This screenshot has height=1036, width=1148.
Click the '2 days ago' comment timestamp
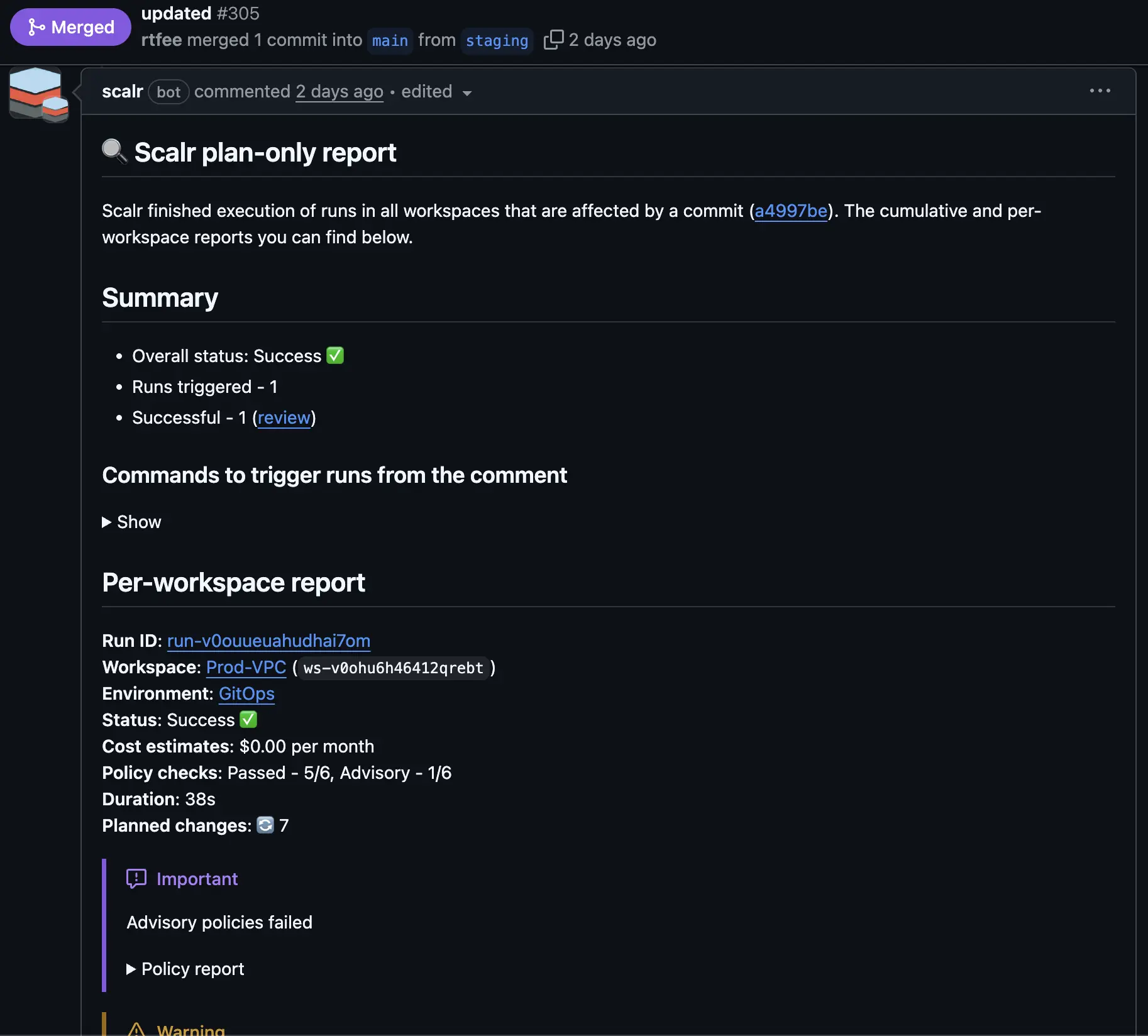(x=339, y=92)
